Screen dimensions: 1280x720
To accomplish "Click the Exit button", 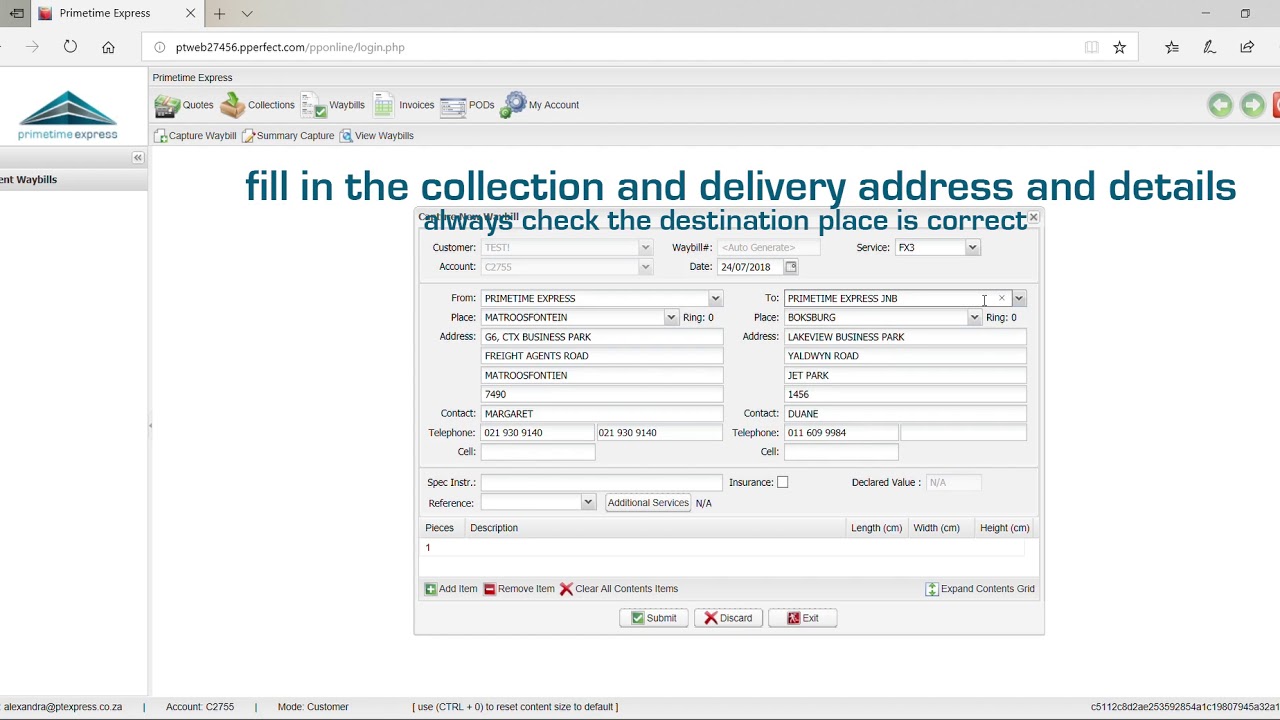I will tap(803, 618).
